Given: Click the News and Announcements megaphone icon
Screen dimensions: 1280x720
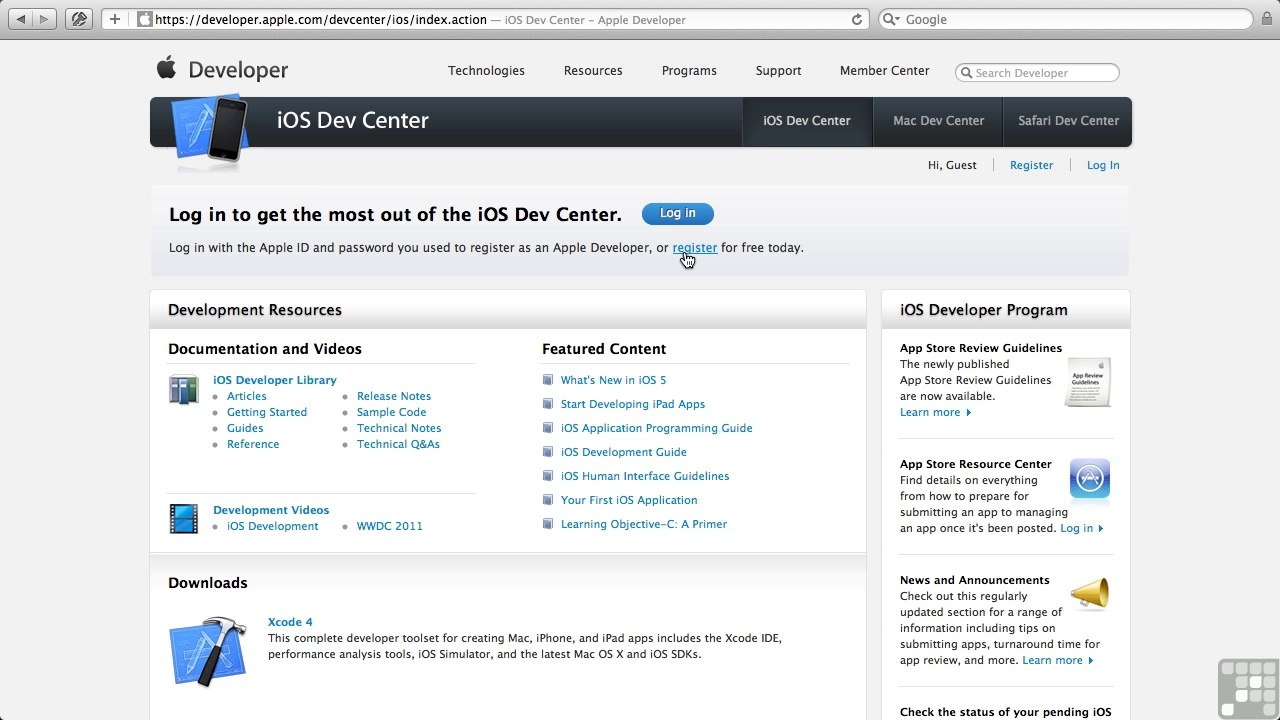Looking at the screenshot, I should pyautogui.click(x=1090, y=595).
